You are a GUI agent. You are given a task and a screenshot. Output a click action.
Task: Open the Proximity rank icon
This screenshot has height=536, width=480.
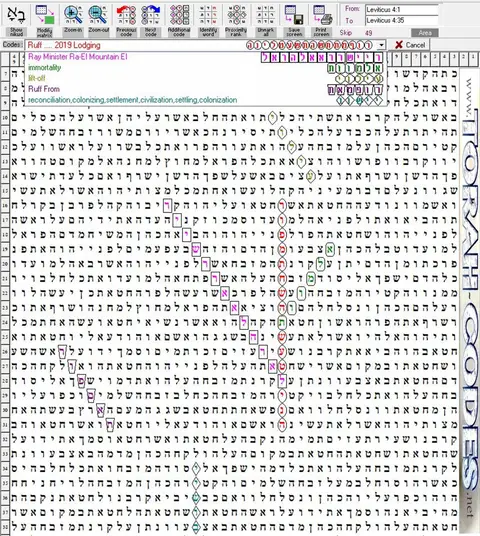point(236,15)
